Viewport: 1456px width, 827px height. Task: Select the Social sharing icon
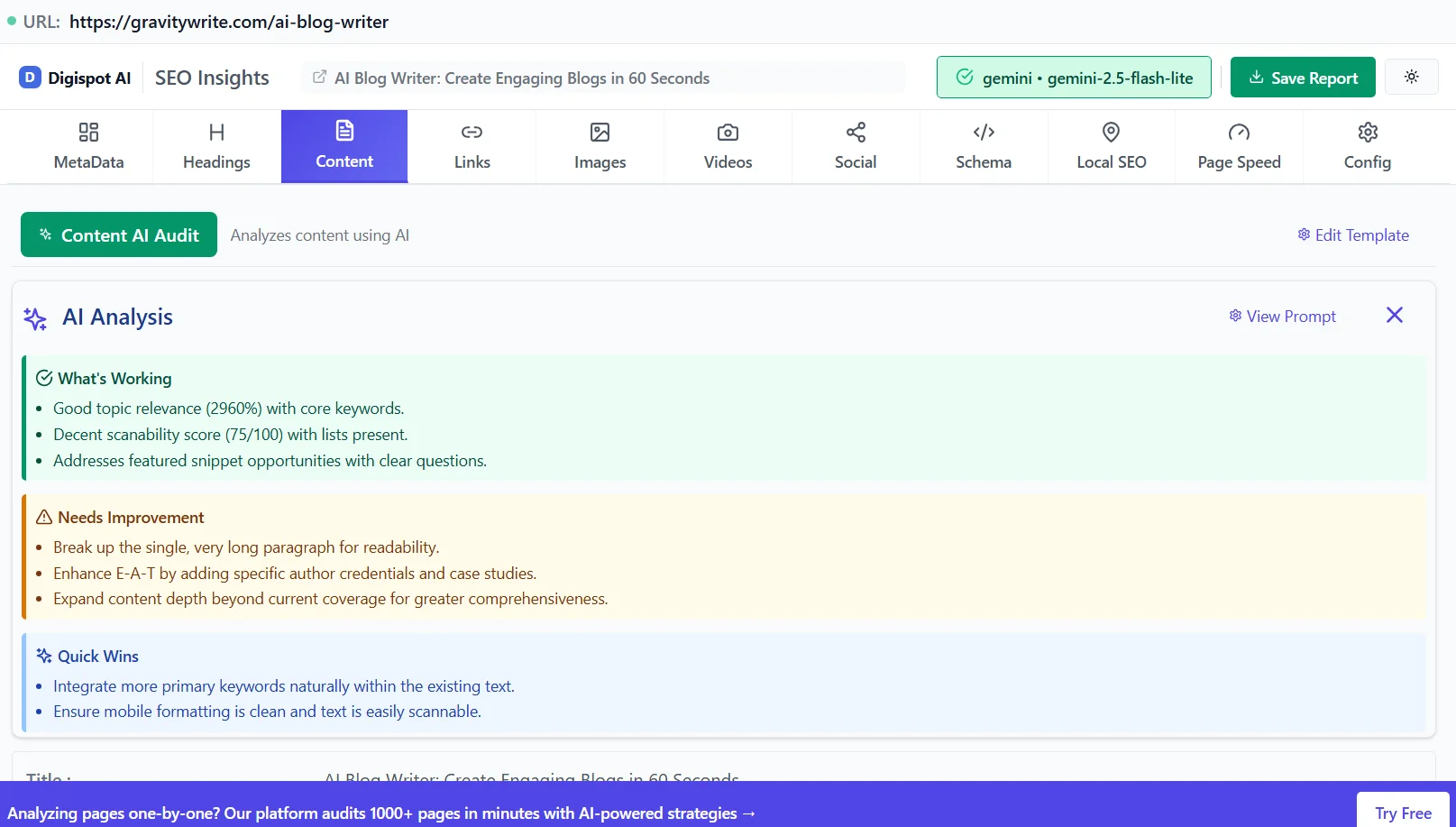855,146
